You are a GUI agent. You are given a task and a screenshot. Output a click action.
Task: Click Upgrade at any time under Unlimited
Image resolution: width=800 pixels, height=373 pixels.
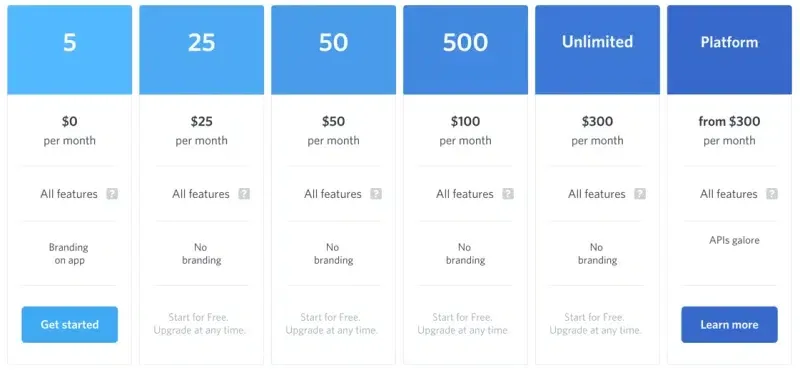click(595, 331)
